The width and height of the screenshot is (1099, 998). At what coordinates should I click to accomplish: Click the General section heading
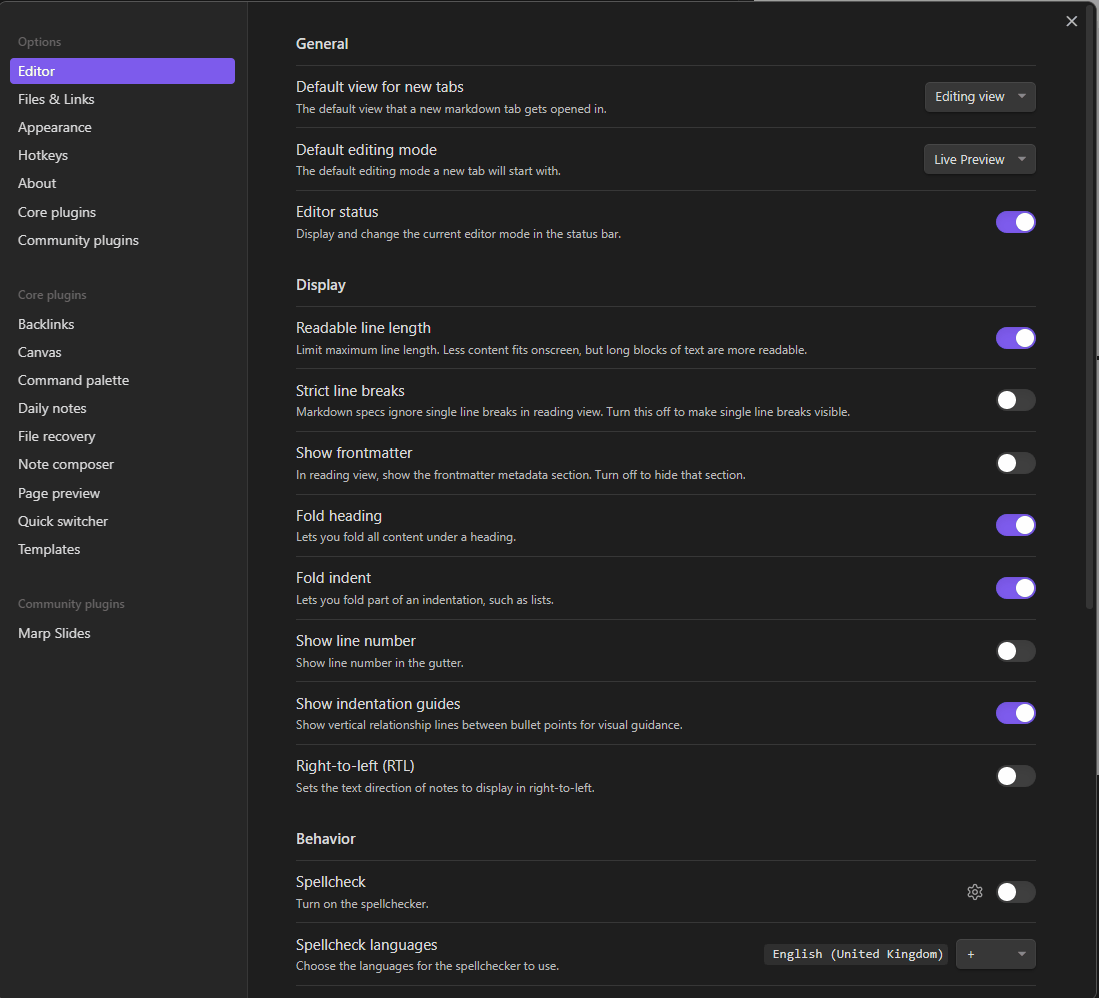[x=322, y=43]
